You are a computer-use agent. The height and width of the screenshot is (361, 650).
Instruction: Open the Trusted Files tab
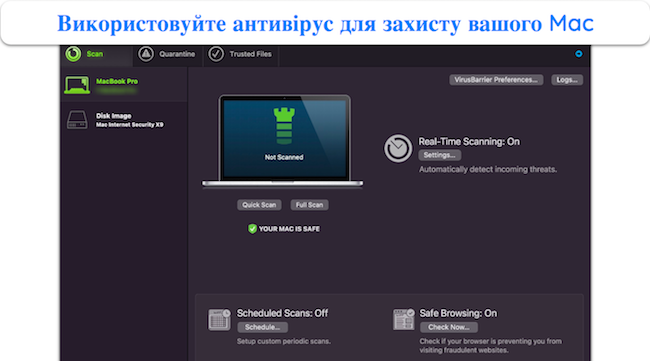[x=240, y=54]
